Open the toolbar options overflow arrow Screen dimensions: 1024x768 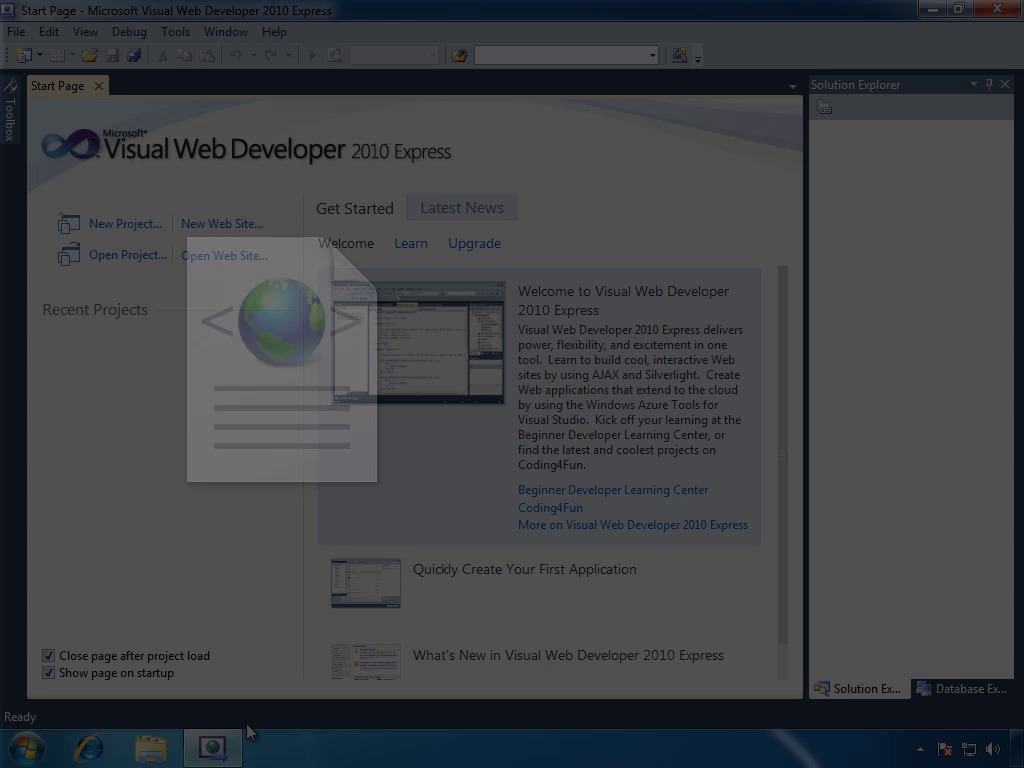[698, 58]
